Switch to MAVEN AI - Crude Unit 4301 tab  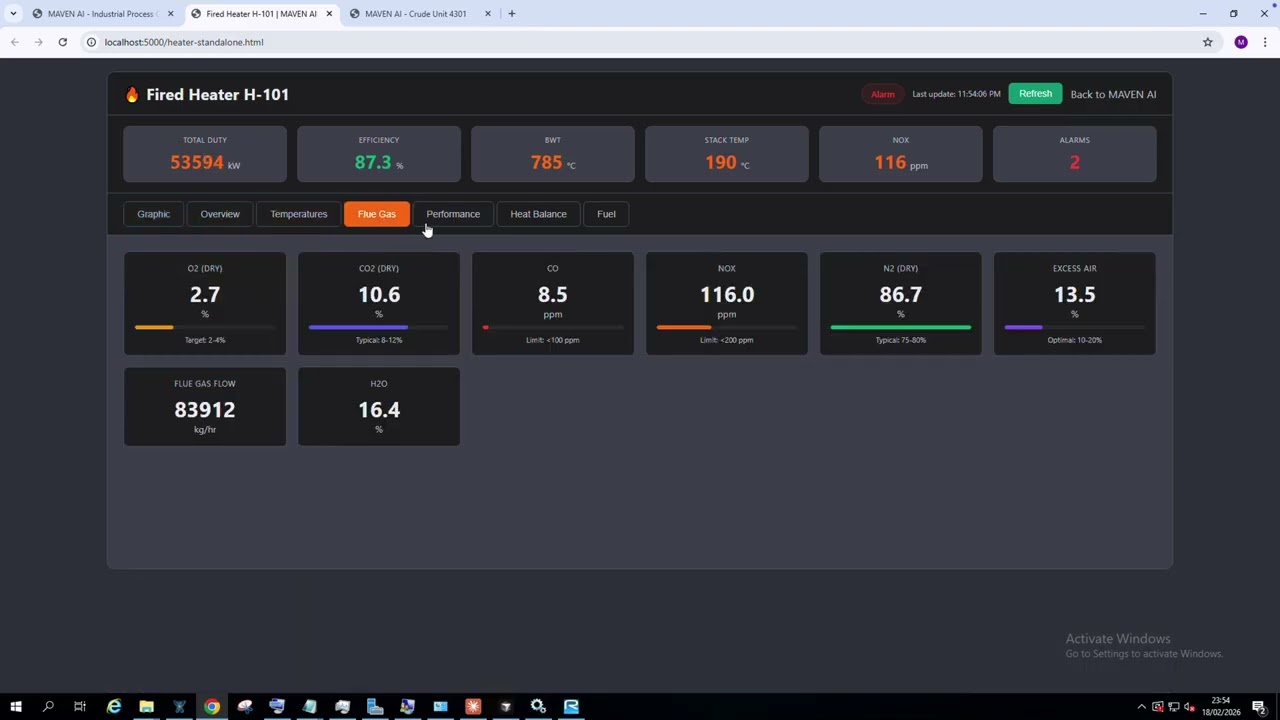tap(416, 14)
